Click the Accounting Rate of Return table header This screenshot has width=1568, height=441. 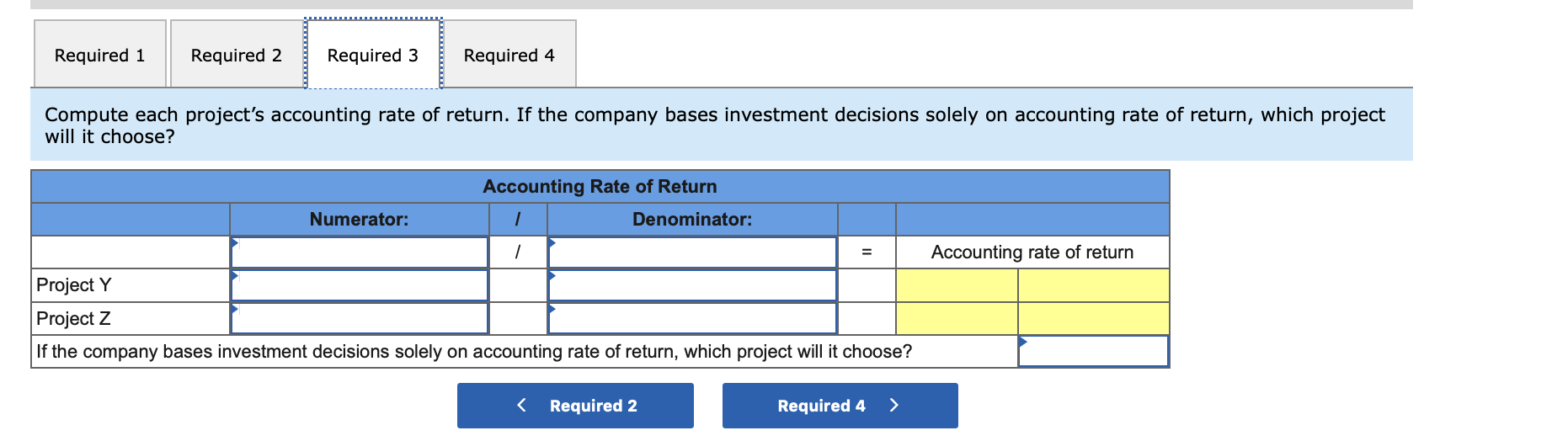[x=600, y=187]
